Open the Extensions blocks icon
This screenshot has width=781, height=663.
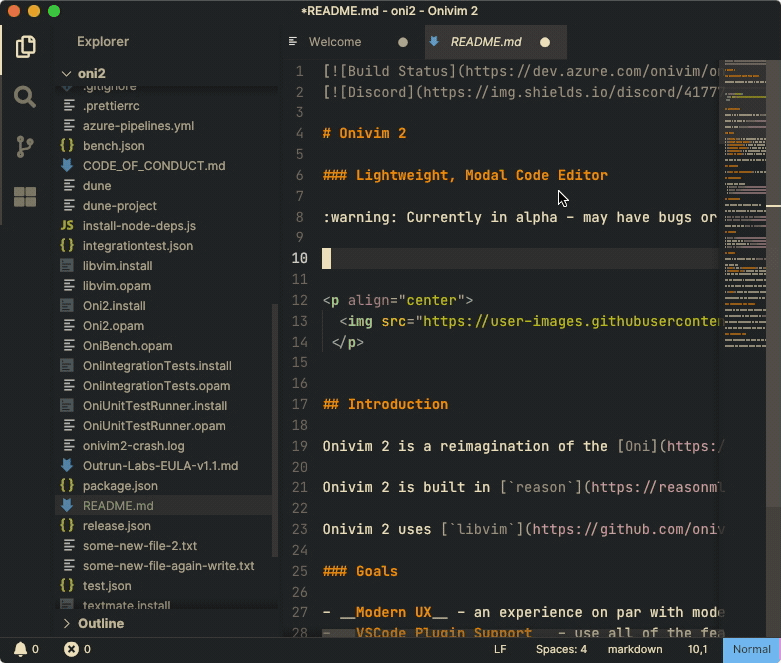[x=25, y=197]
